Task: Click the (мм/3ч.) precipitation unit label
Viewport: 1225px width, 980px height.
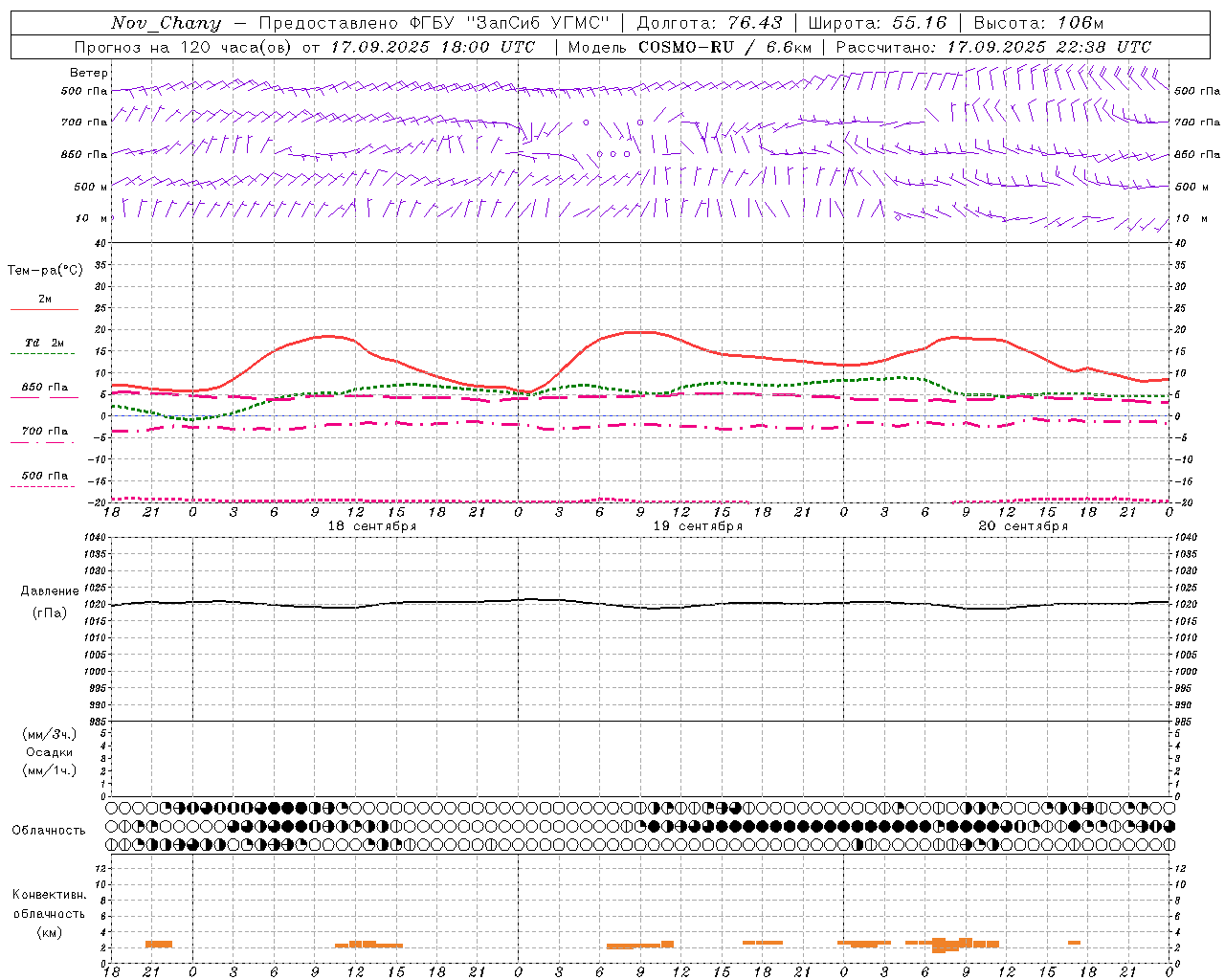Action: (50, 734)
